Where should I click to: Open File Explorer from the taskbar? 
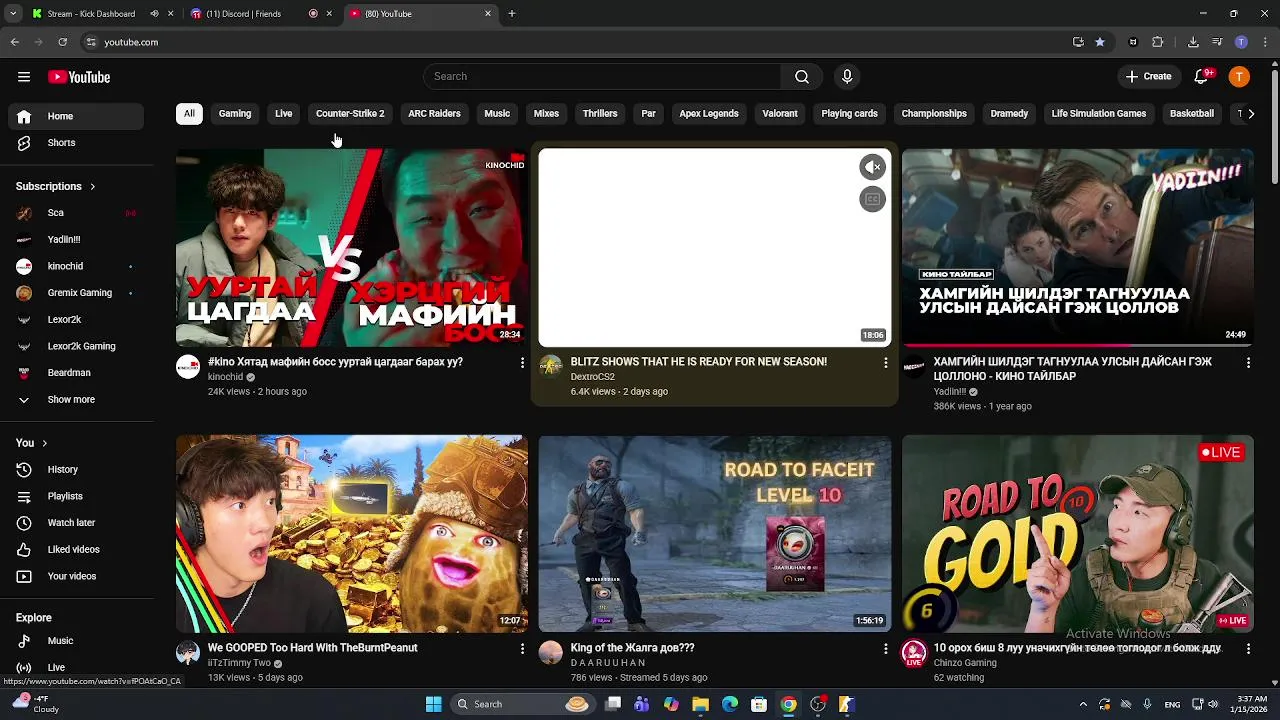(700, 704)
